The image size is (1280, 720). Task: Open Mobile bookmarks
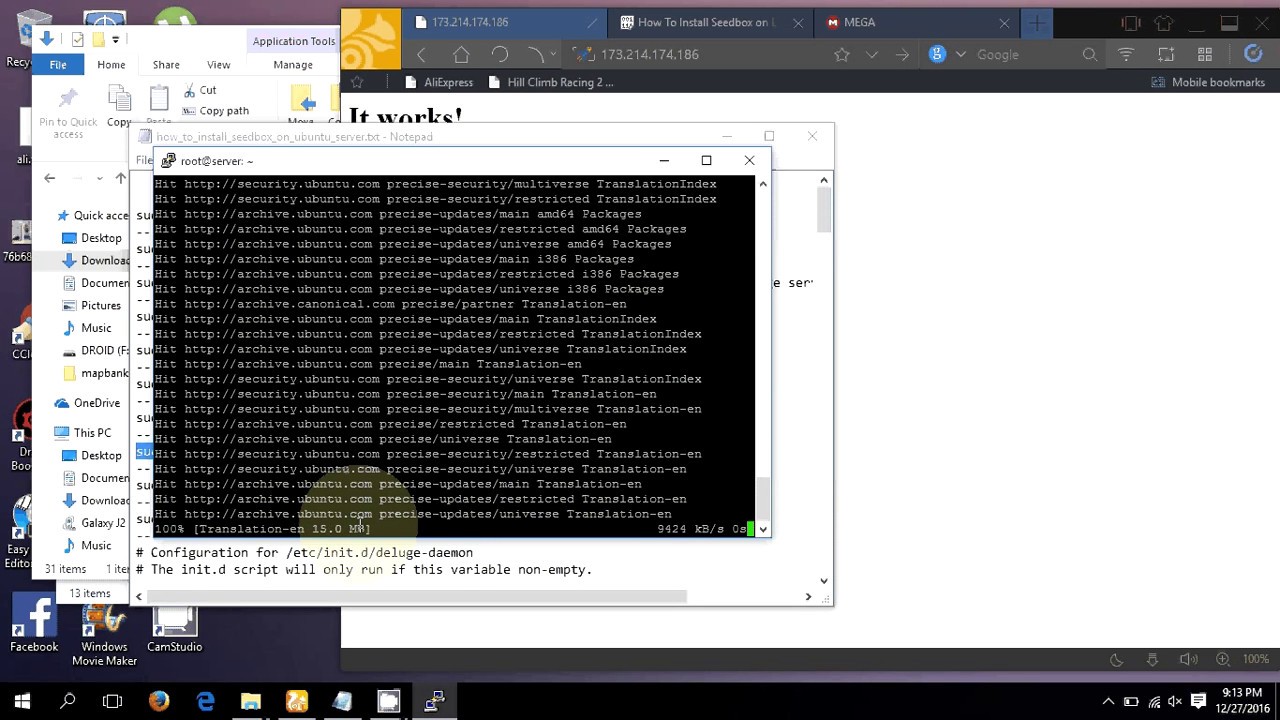pos(1208,82)
